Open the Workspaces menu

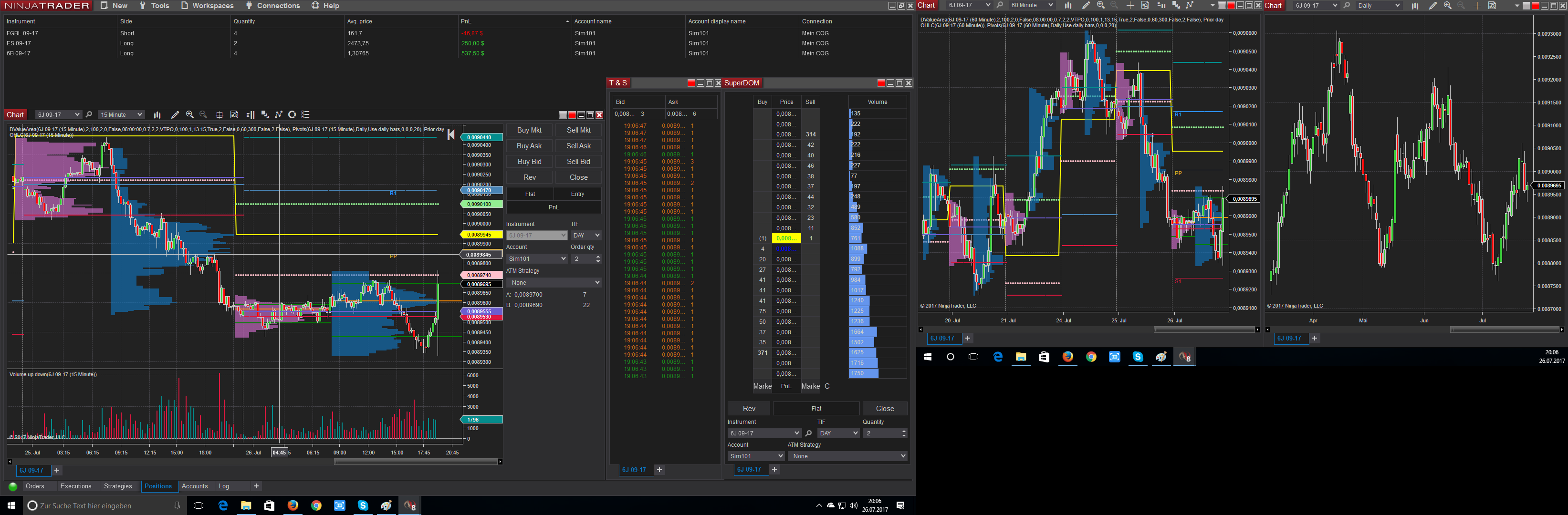(x=207, y=5)
